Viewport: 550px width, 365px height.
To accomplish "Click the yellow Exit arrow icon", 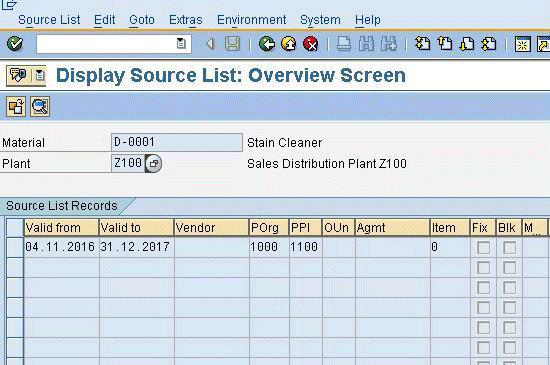I will 289,44.
